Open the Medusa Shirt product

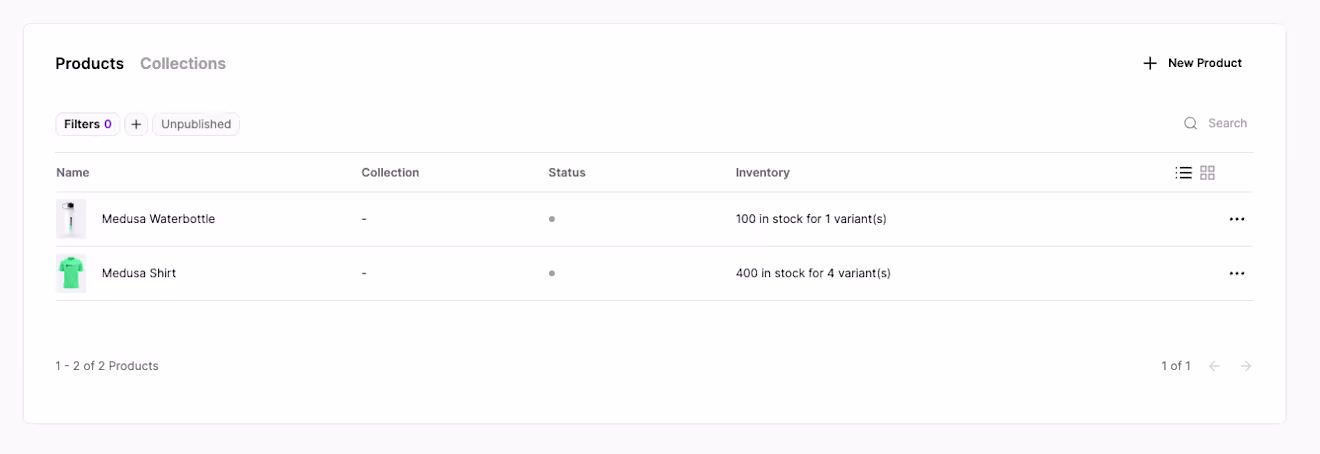(139, 273)
